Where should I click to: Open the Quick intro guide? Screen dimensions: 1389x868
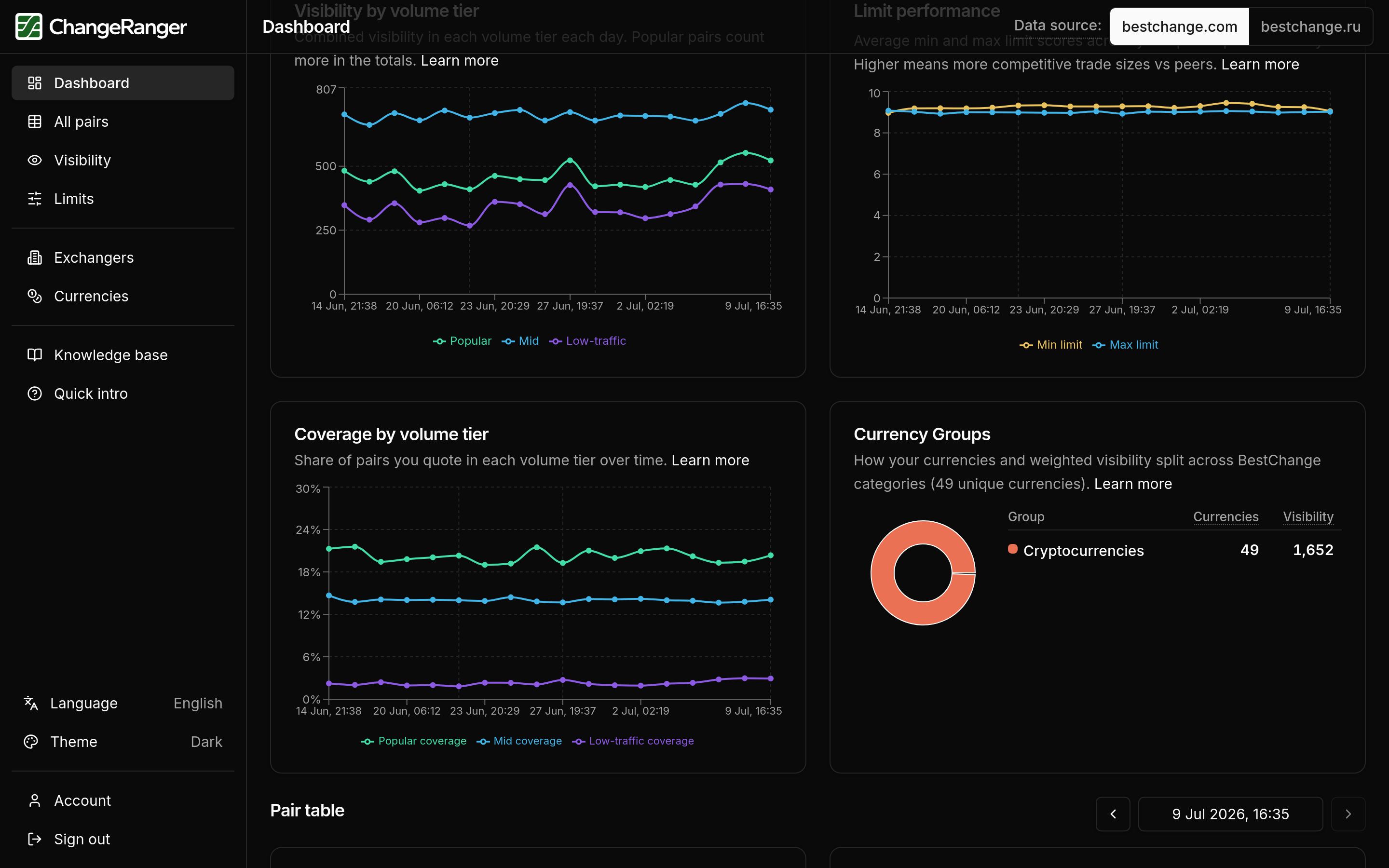coord(123,393)
